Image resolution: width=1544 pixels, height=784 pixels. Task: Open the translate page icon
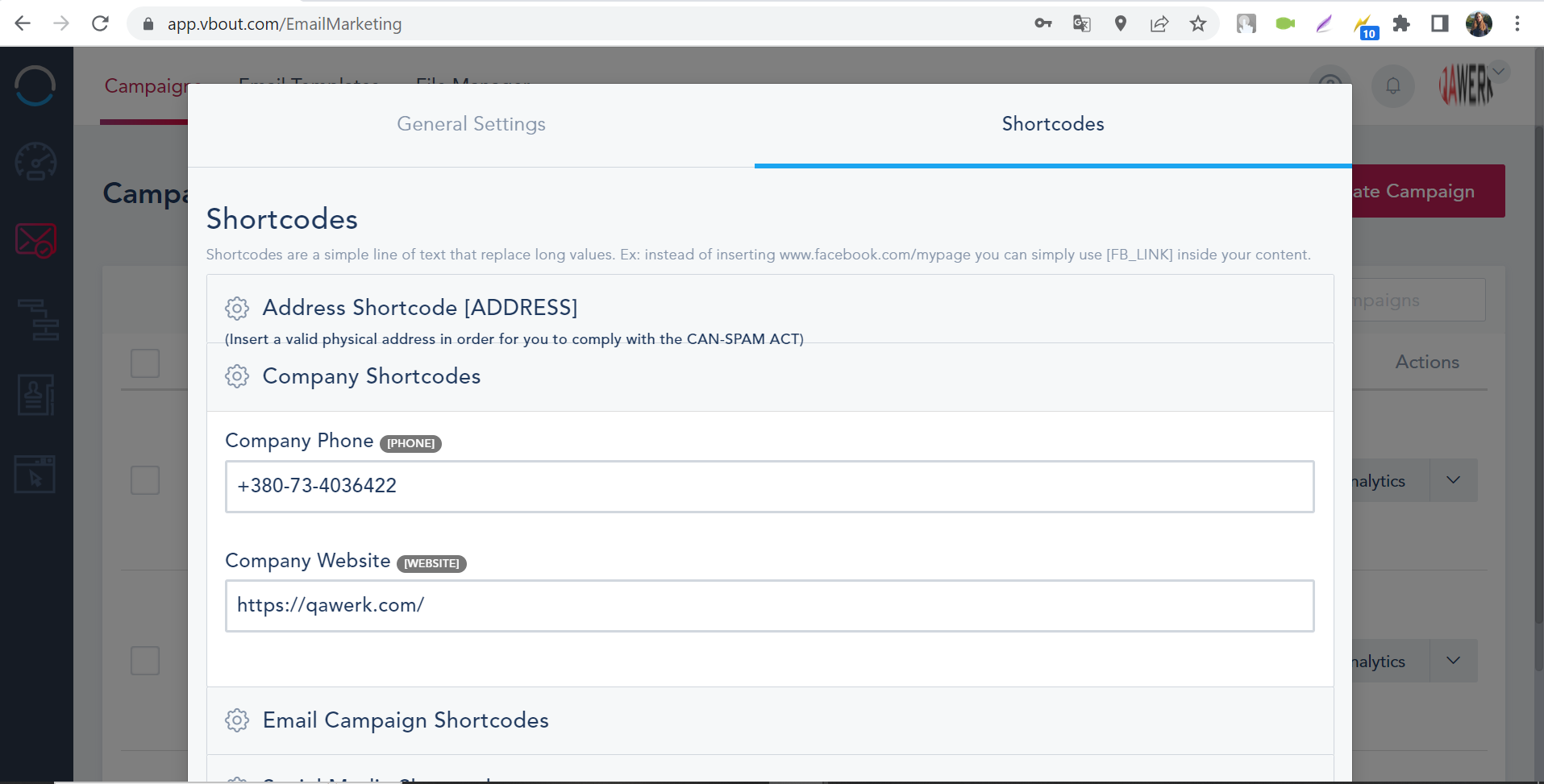(x=1082, y=23)
